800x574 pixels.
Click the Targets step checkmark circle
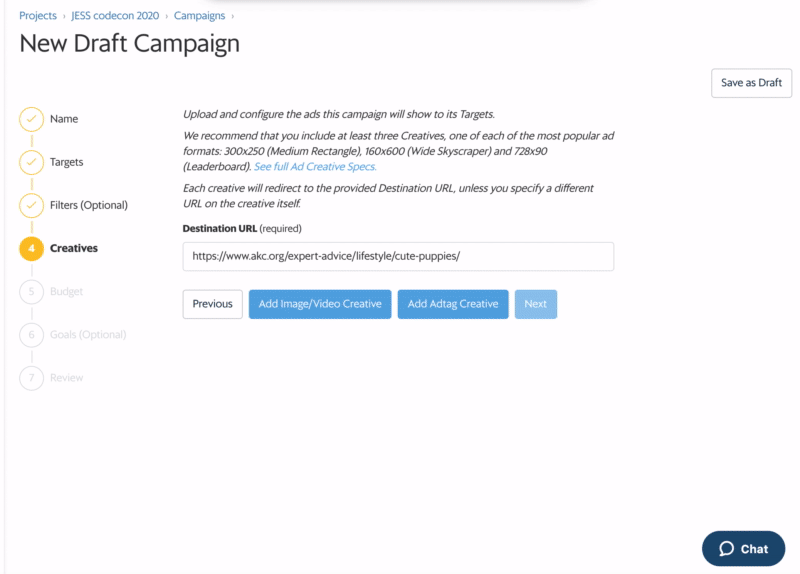coord(32,162)
